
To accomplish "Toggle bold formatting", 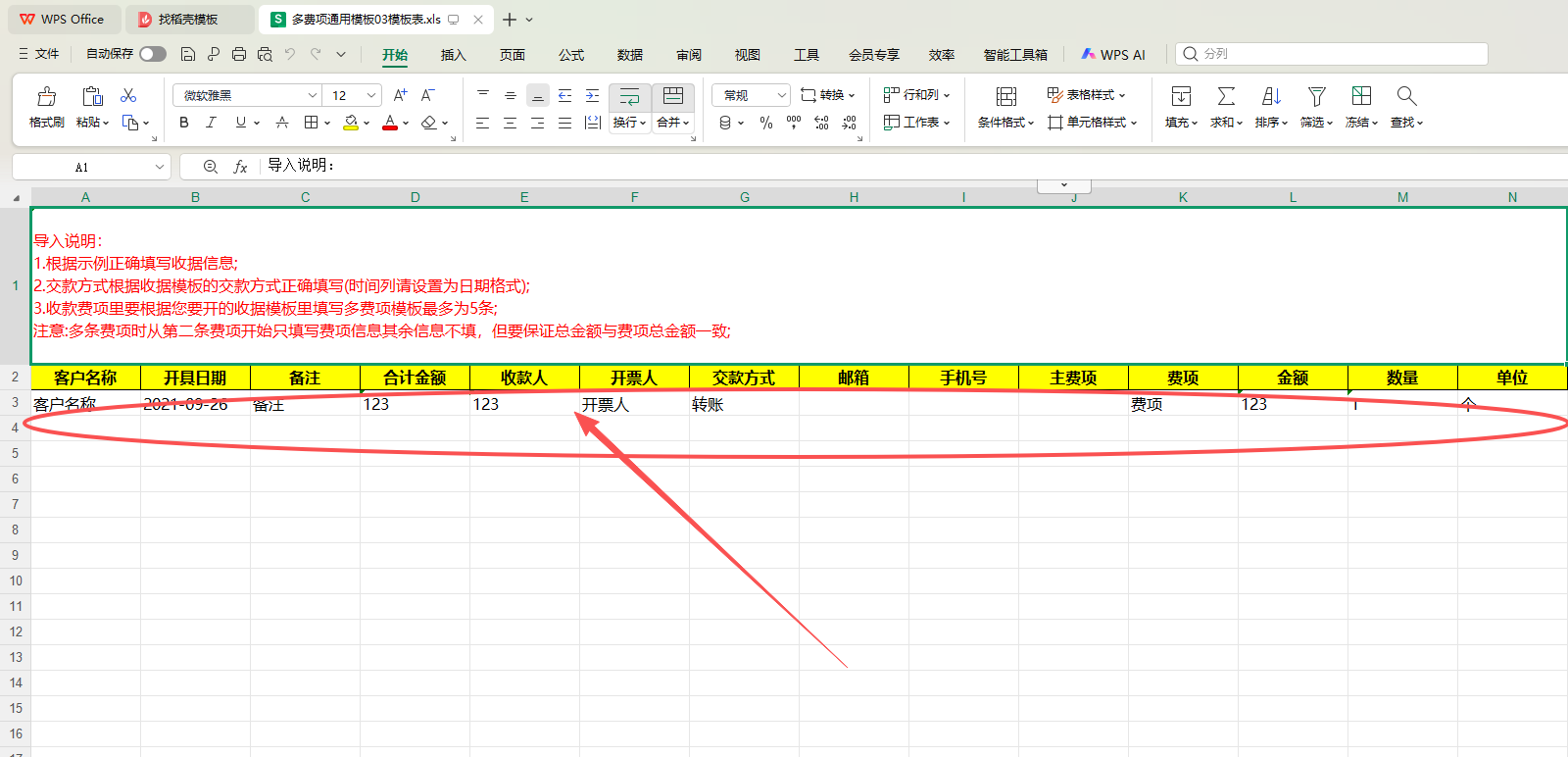I will tap(184, 123).
